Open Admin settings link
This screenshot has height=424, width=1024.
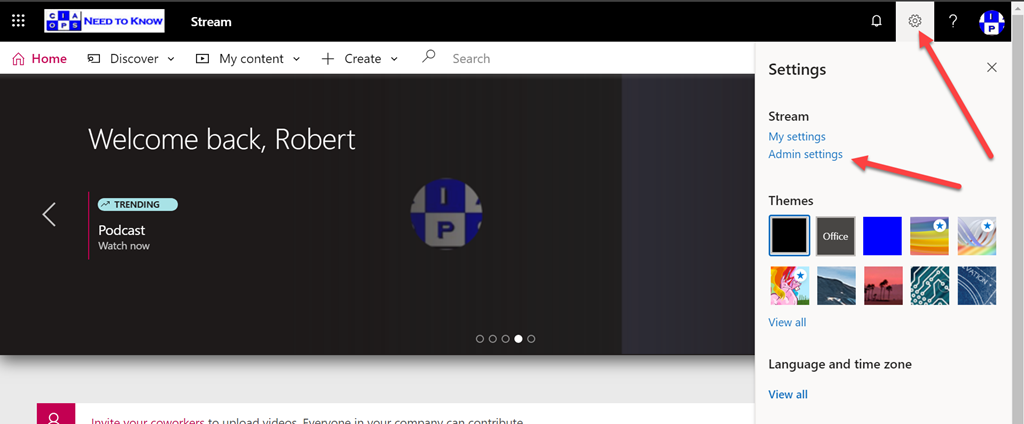click(x=805, y=155)
